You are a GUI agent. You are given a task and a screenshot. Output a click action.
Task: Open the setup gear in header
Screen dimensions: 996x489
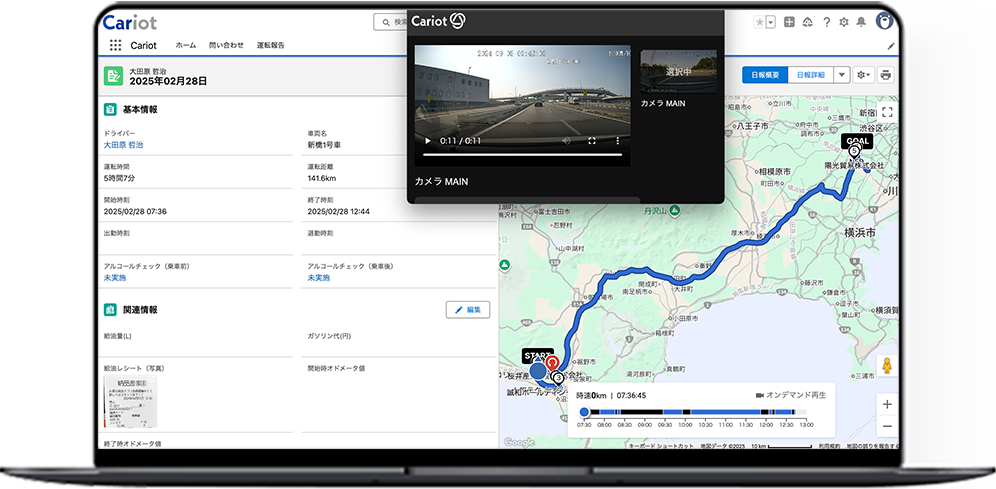coord(844,22)
